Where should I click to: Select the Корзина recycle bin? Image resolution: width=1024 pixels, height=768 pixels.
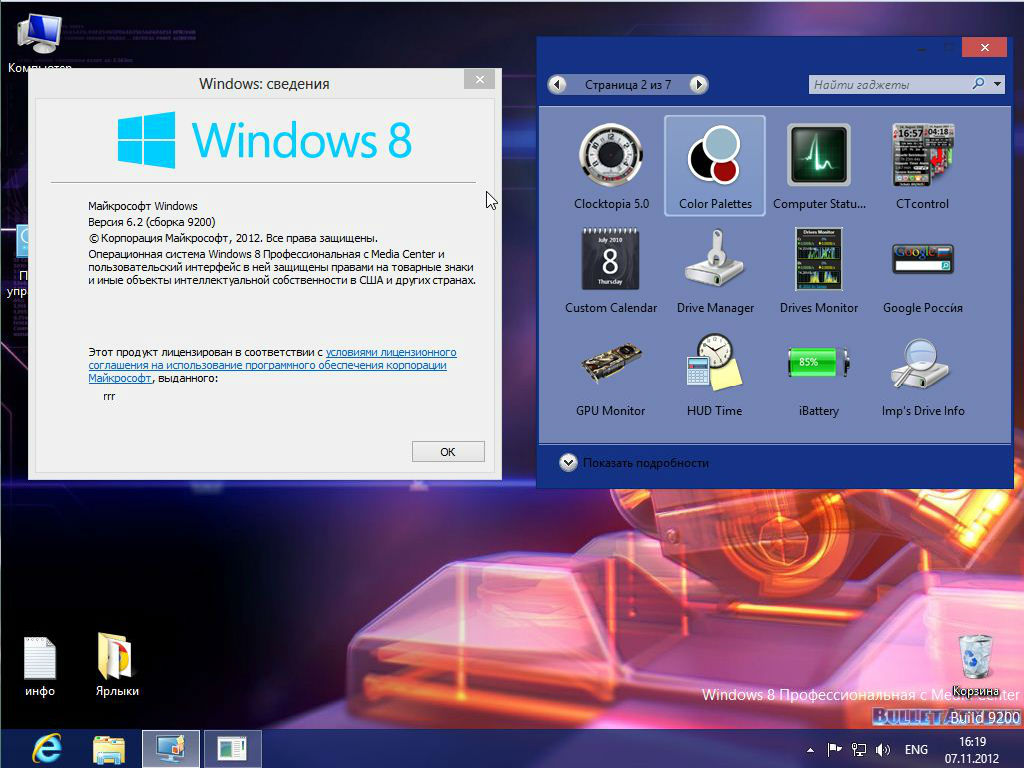tap(976, 665)
